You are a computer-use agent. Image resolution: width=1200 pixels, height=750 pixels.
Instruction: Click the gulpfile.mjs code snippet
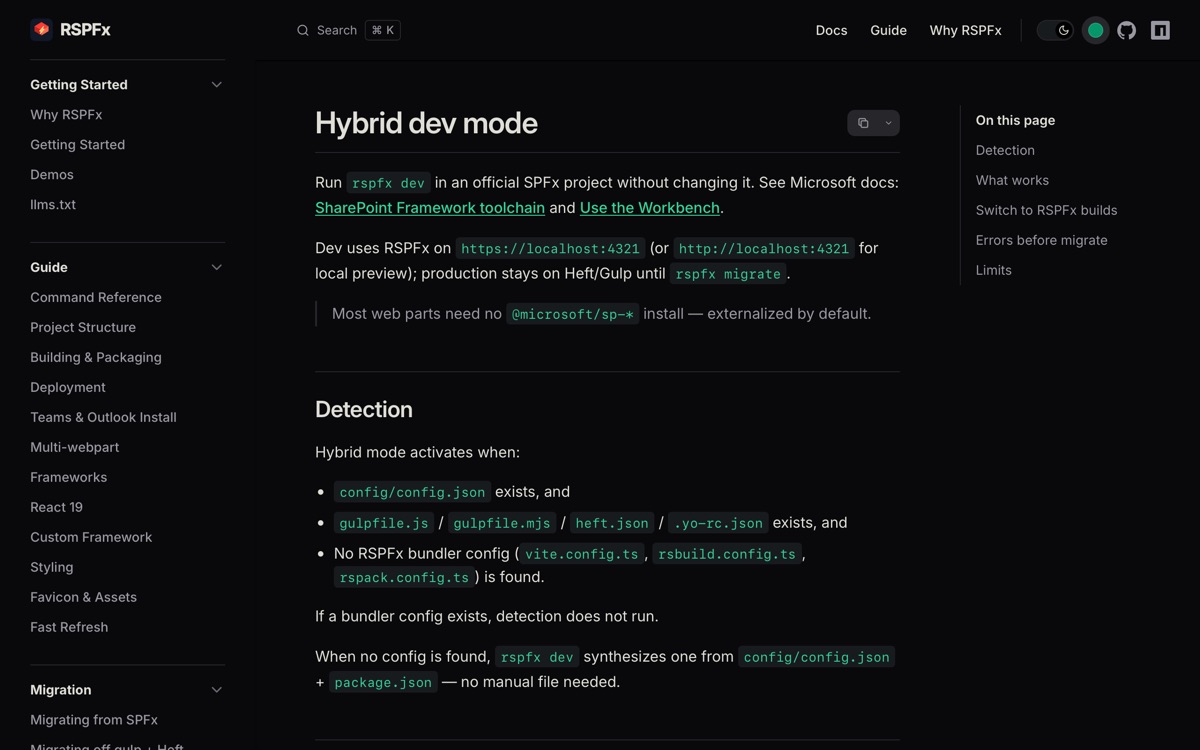coord(502,523)
